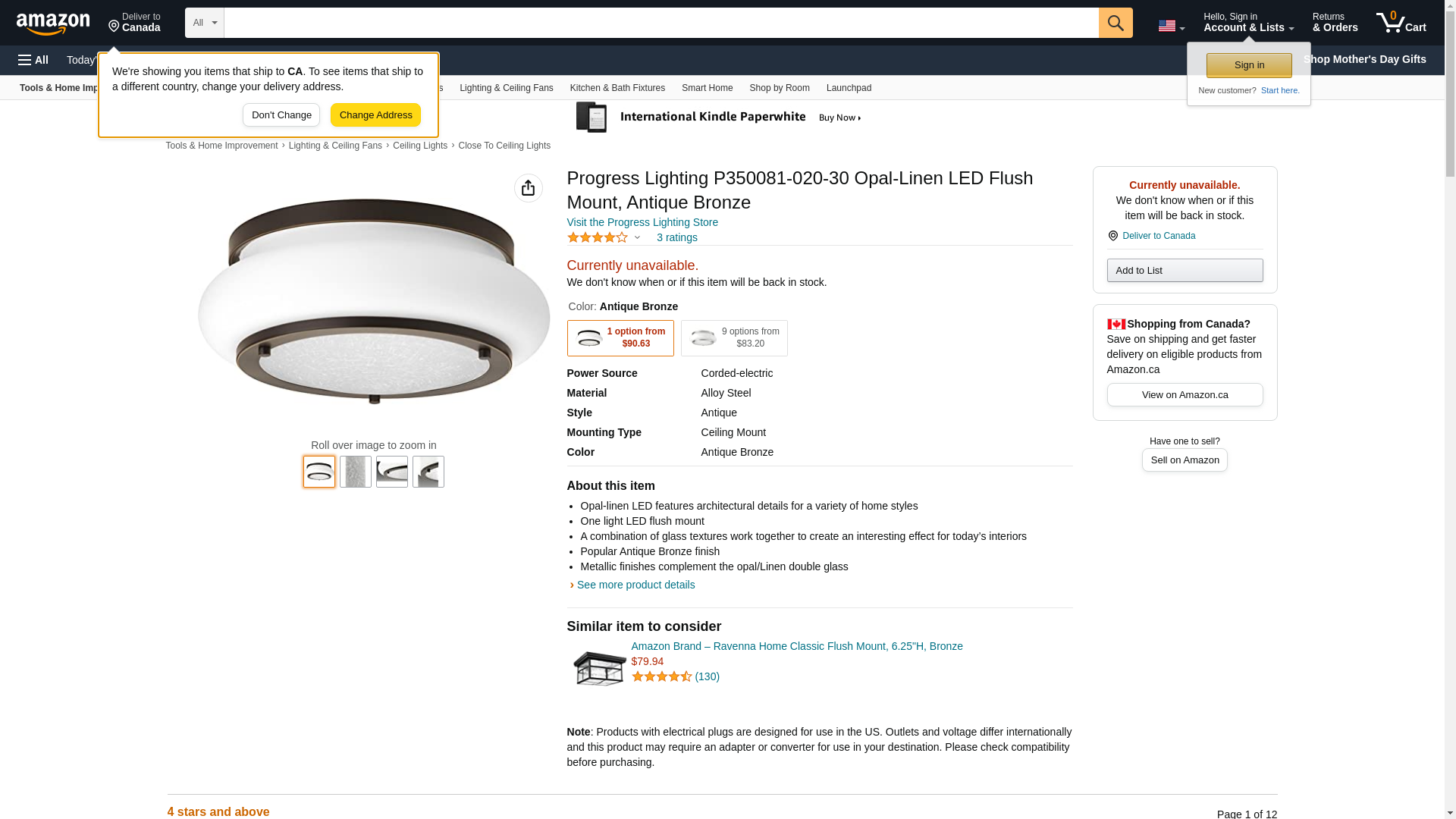Screen dimensions: 1456x819
Task: Click the yellow Sign in button
Action: (x=1249, y=65)
